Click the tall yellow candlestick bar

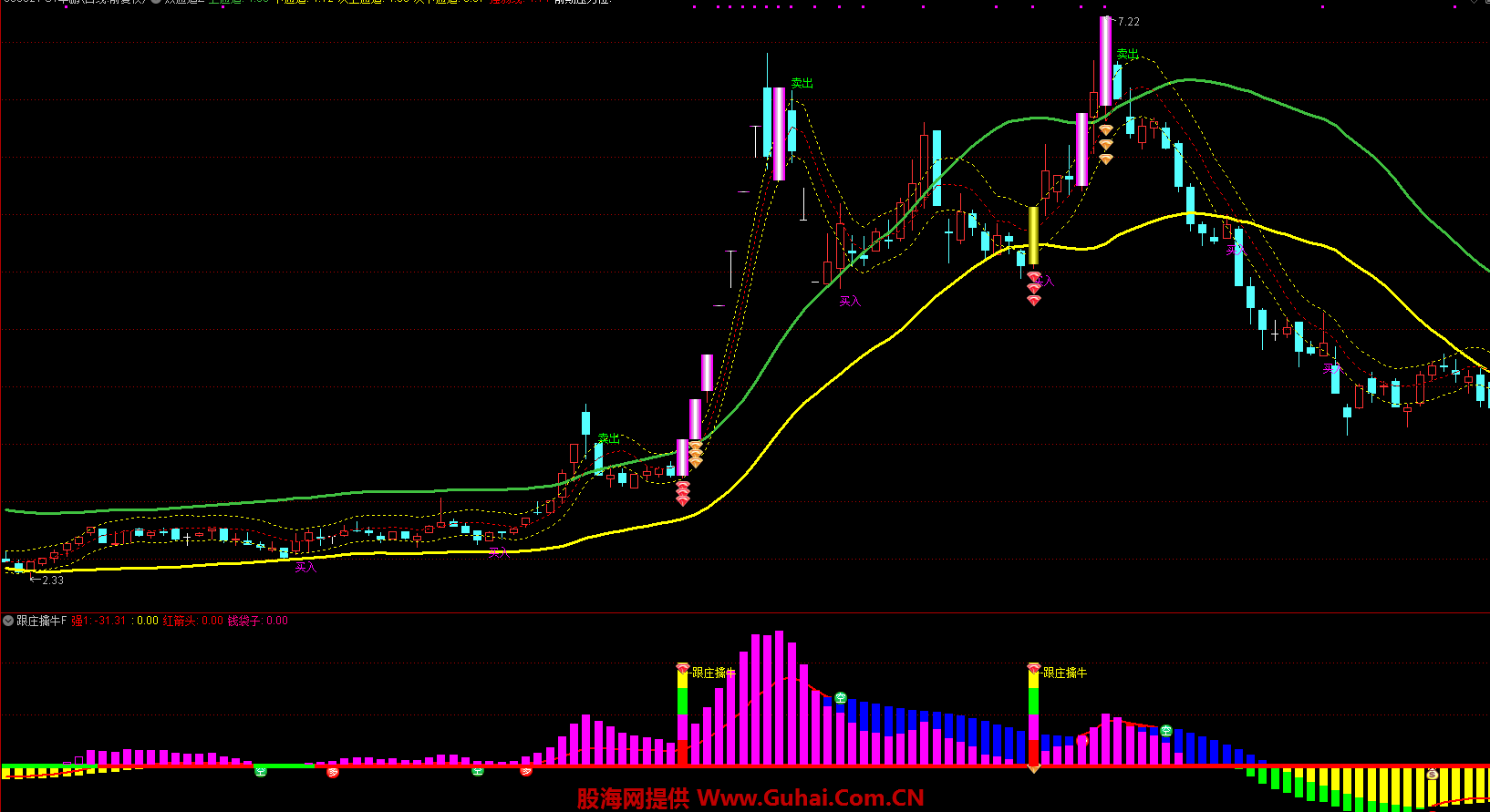click(1033, 235)
